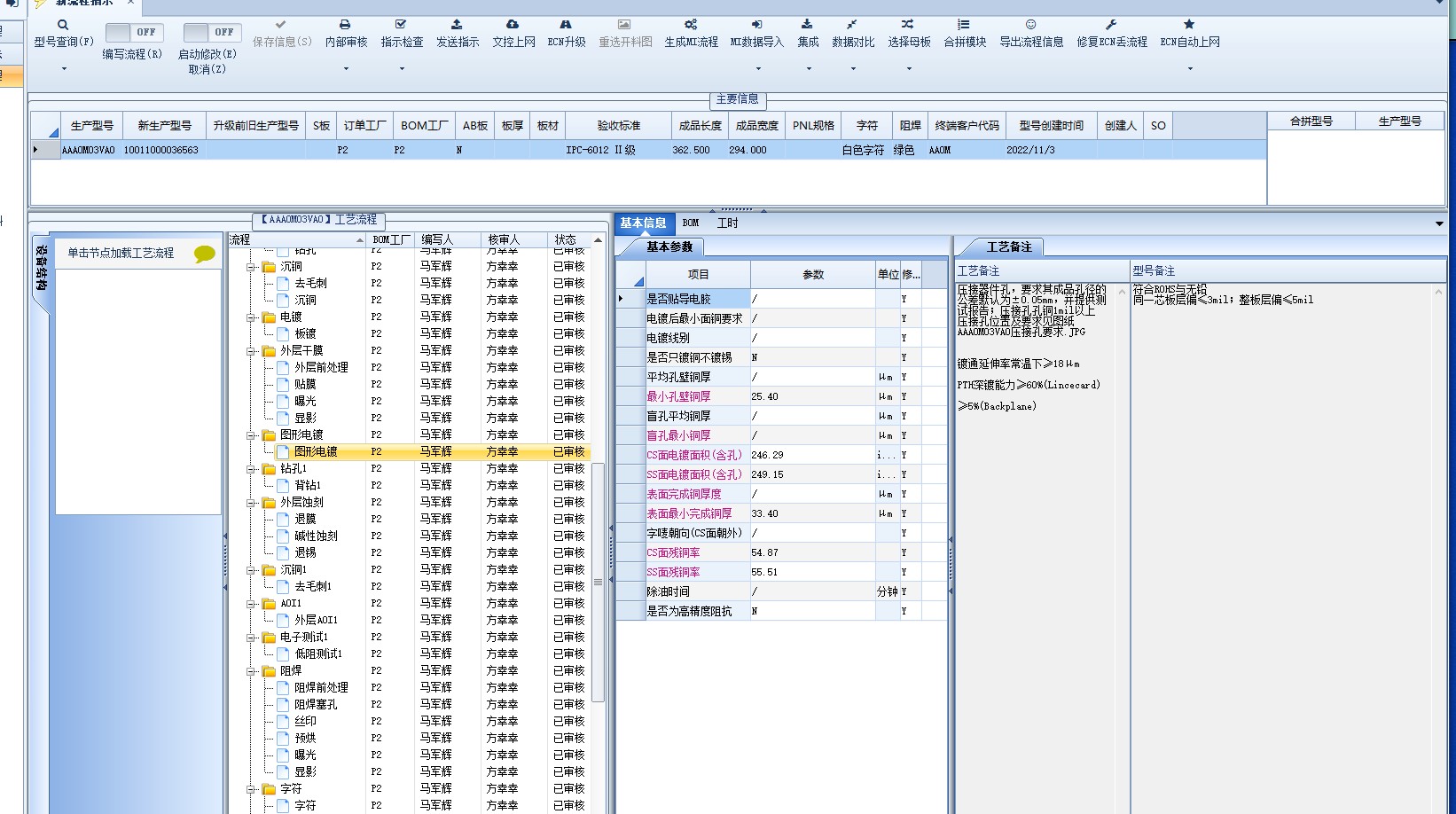Click the 数据对比 compare icon
1456x814 pixels.
(852, 25)
